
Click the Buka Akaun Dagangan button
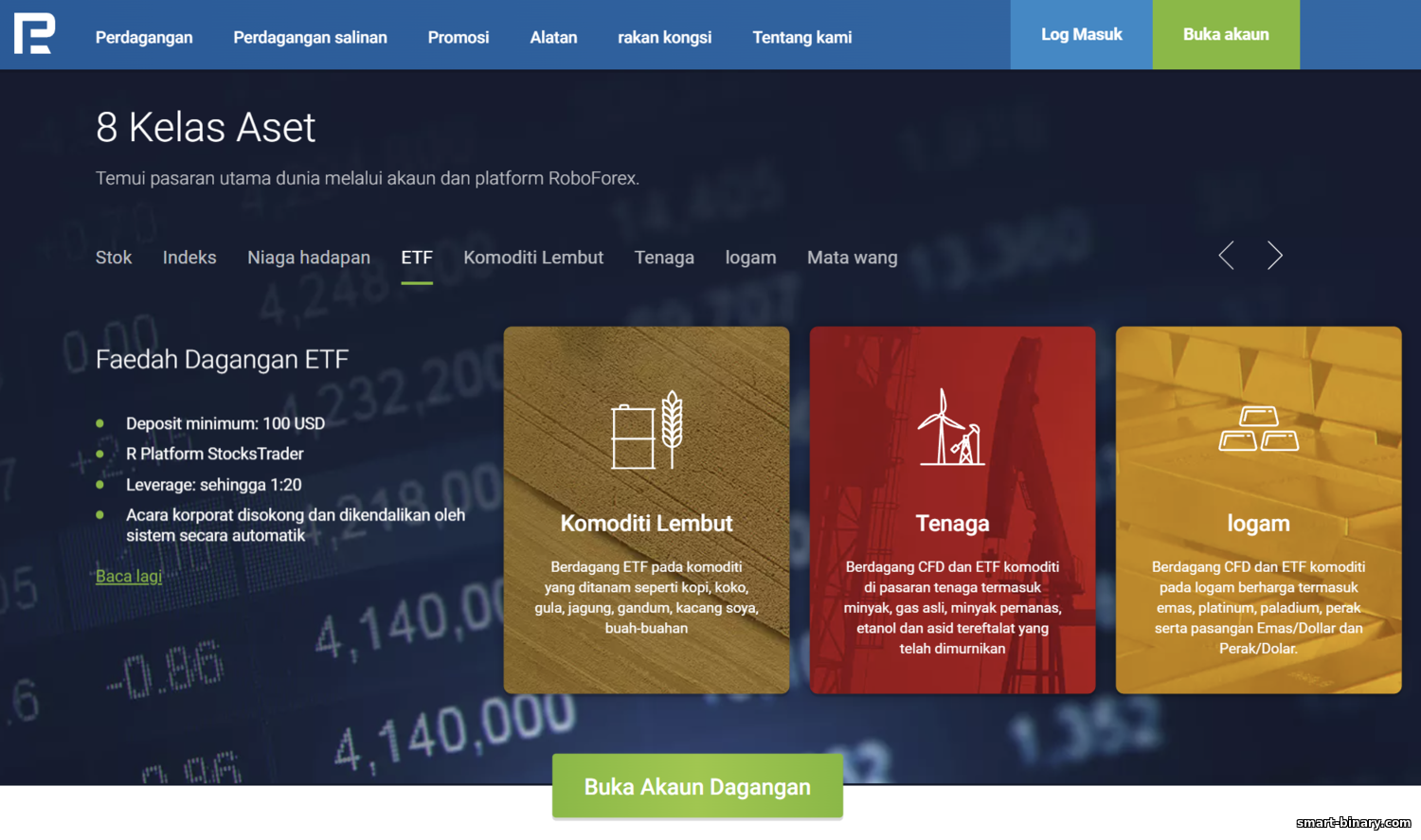(697, 786)
